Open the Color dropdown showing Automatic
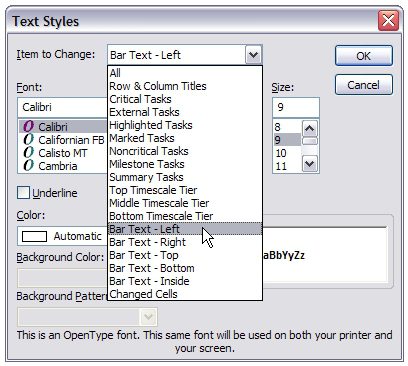The width and height of the screenshot is (408, 366). (x=63, y=236)
